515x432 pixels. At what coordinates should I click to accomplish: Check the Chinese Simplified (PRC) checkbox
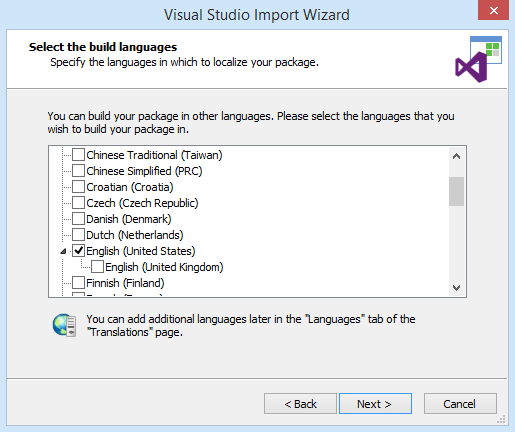point(78,171)
